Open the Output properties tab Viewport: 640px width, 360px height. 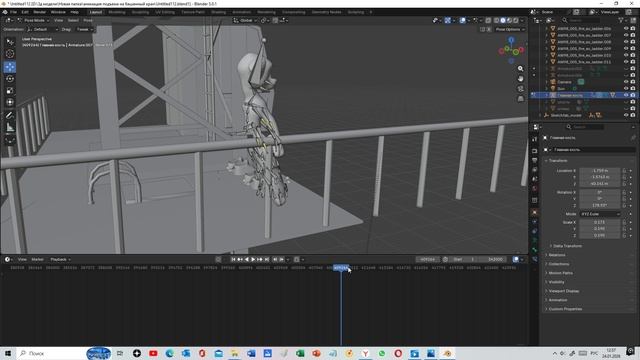(534, 160)
